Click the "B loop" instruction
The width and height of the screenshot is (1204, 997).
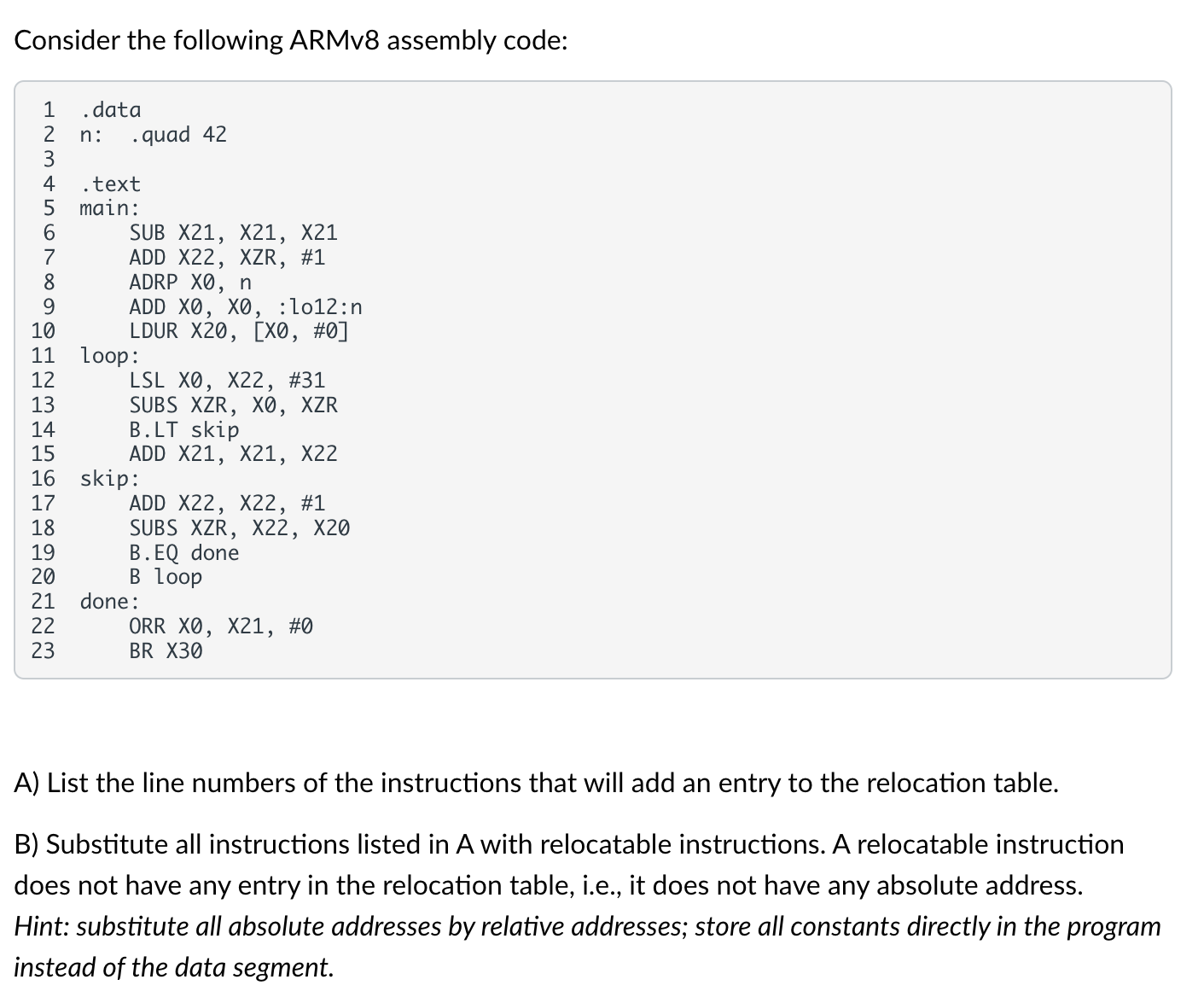[x=166, y=577]
